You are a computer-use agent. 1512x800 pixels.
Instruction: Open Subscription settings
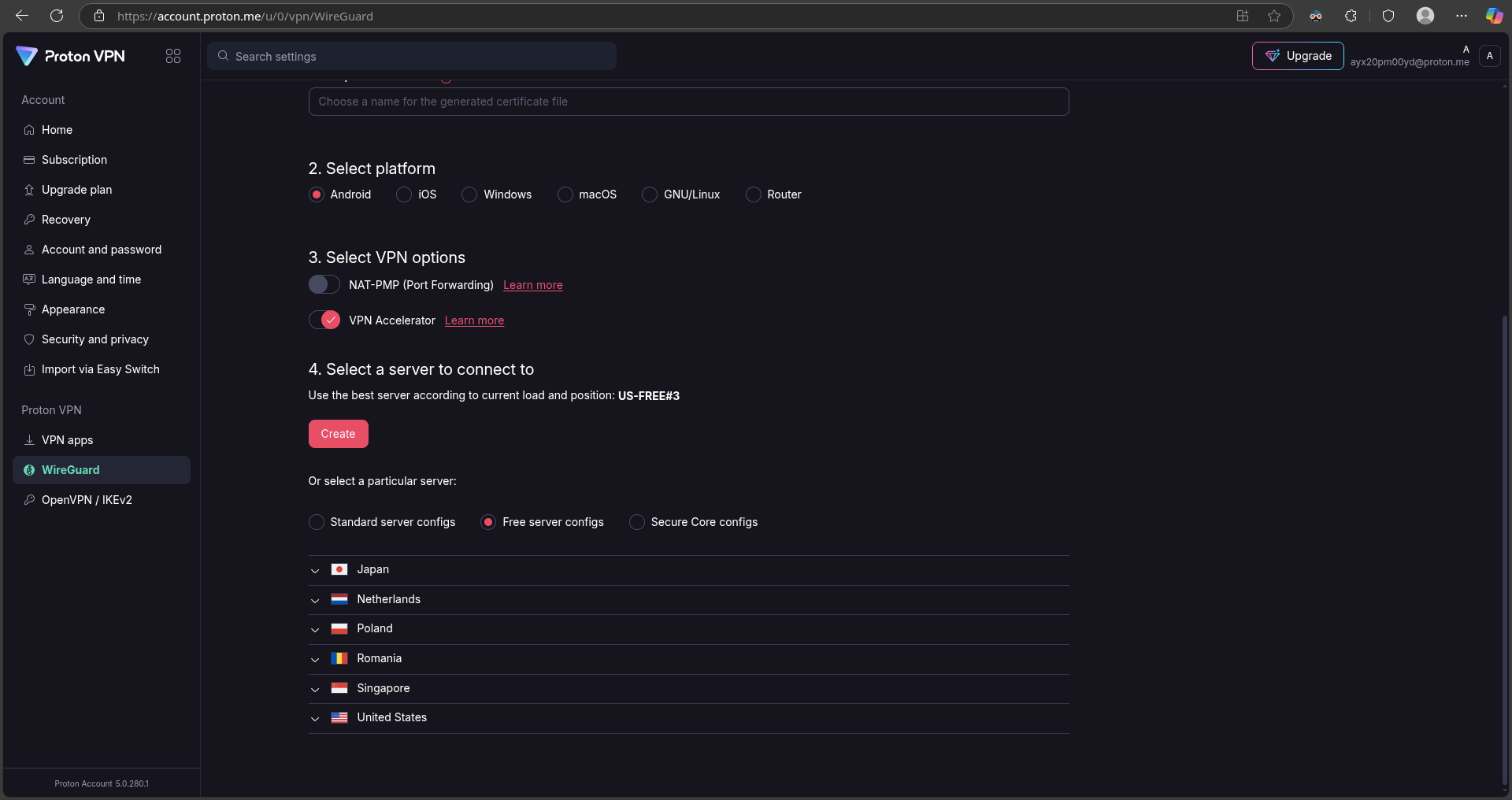102,160
